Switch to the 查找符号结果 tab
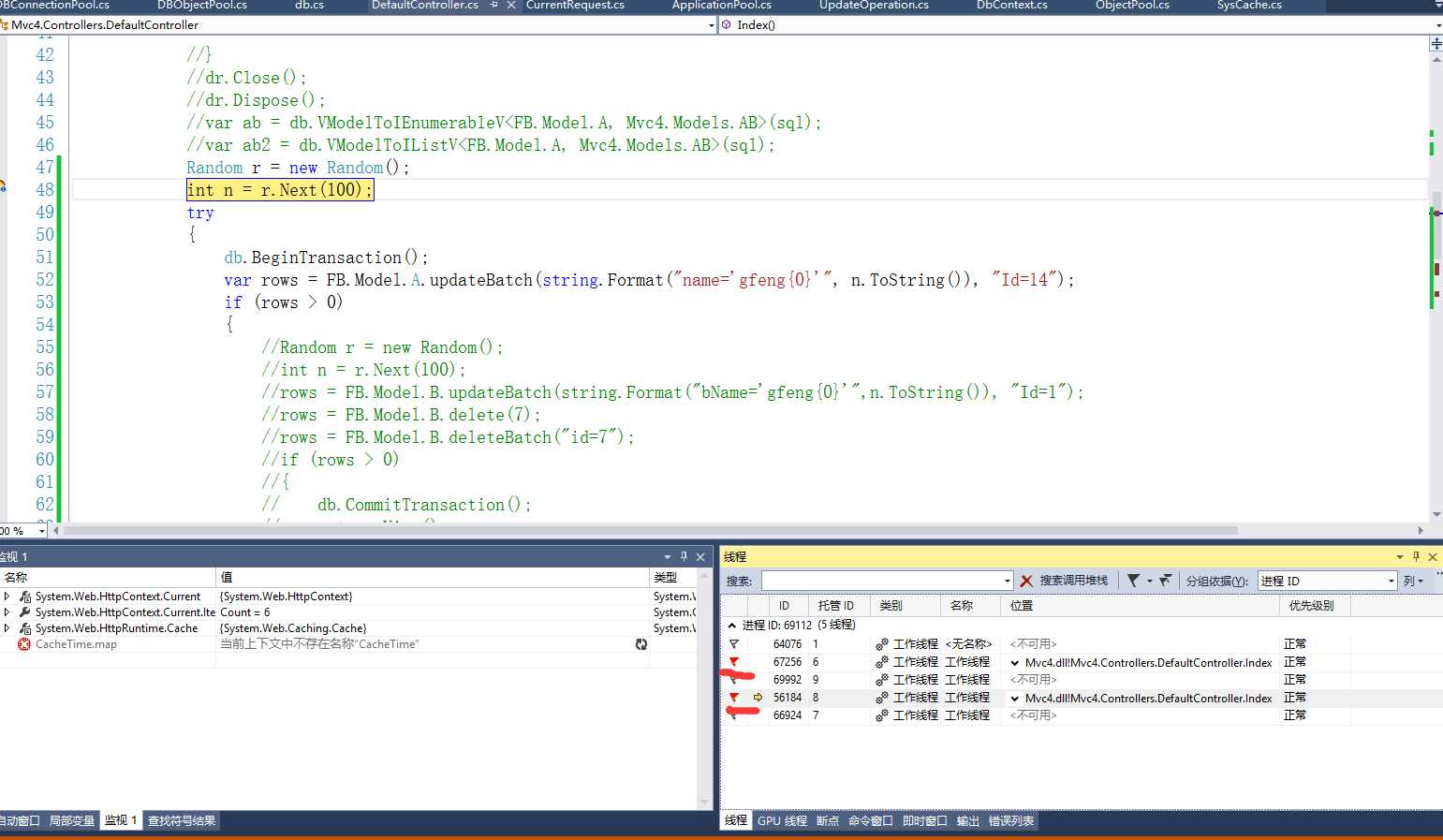The image size is (1443, 840). tap(182, 821)
